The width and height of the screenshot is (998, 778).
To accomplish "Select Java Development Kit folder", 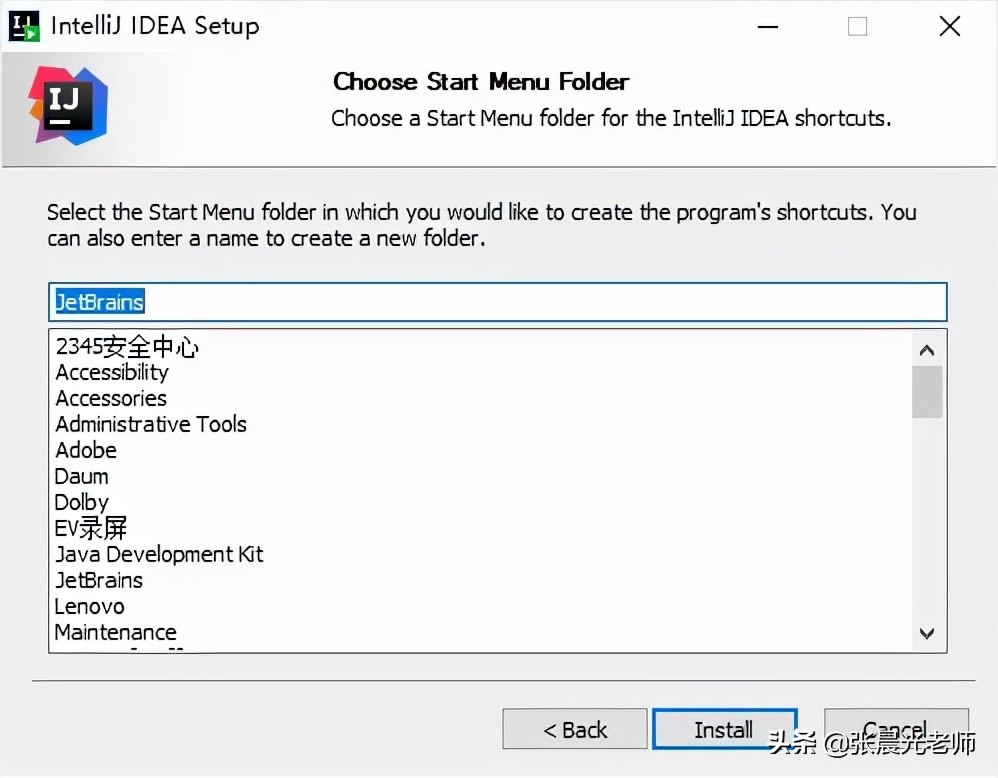I will [x=159, y=554].
